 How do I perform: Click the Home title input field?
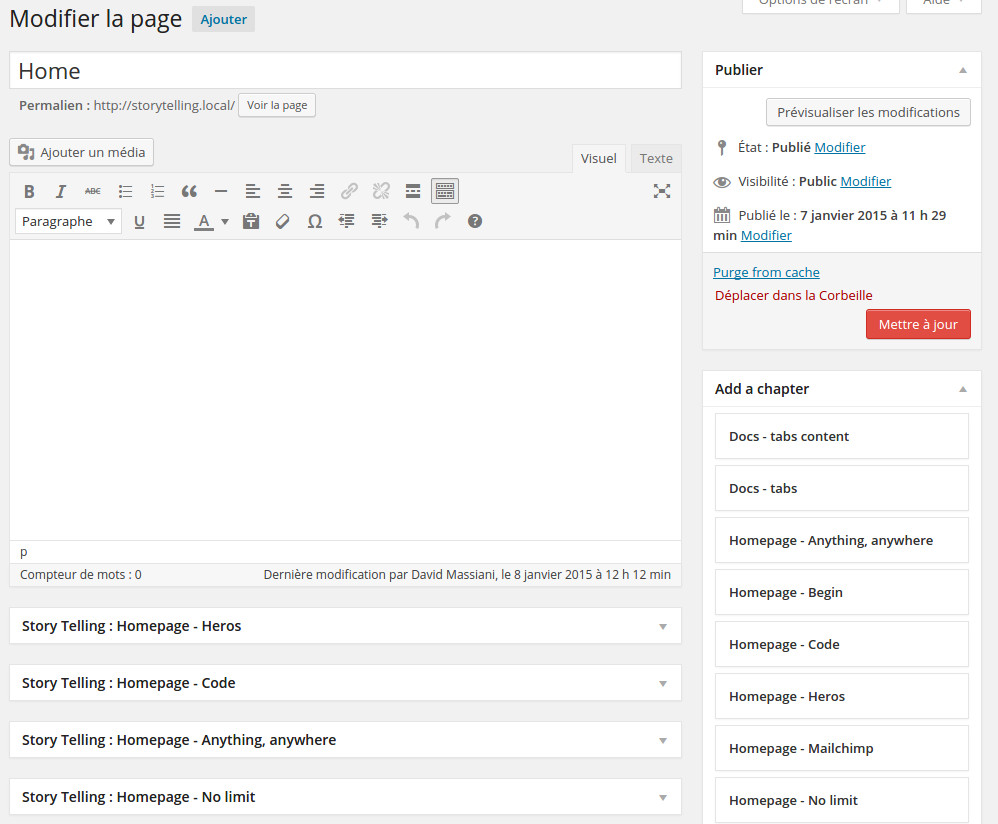[345, 71]
